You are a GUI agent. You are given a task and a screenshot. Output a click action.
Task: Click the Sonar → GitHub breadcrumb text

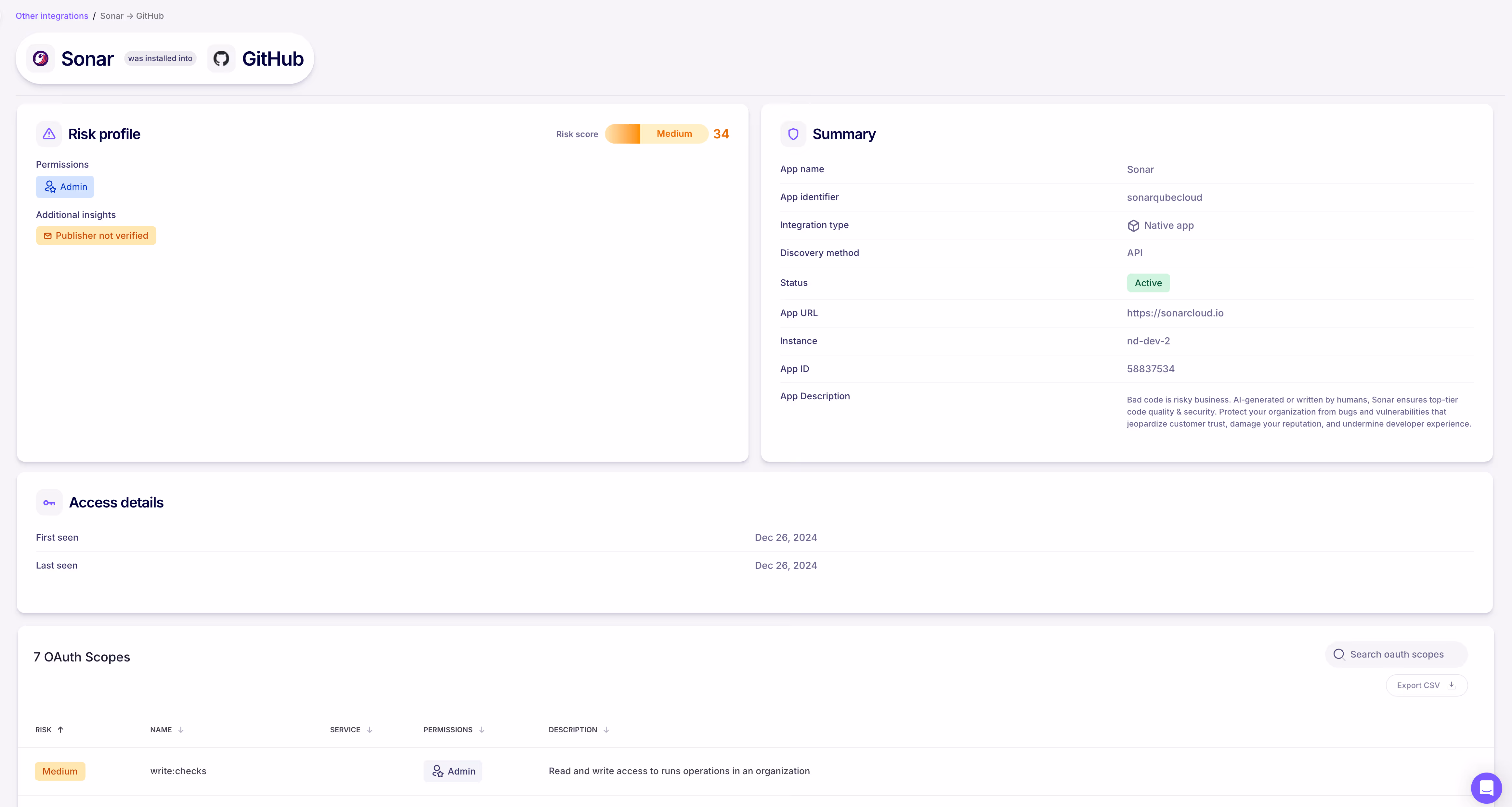click(132, 16)
